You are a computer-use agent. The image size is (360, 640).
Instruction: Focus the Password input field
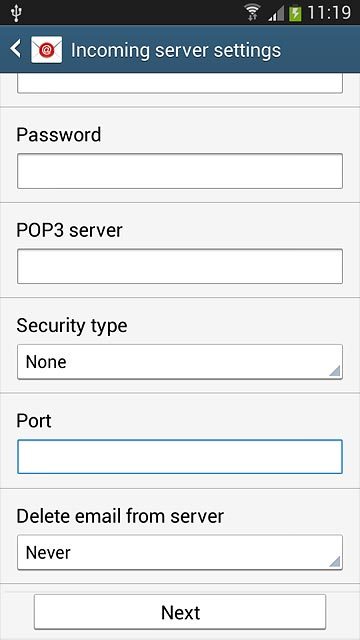pyautogui.click(x=180, y=171)
